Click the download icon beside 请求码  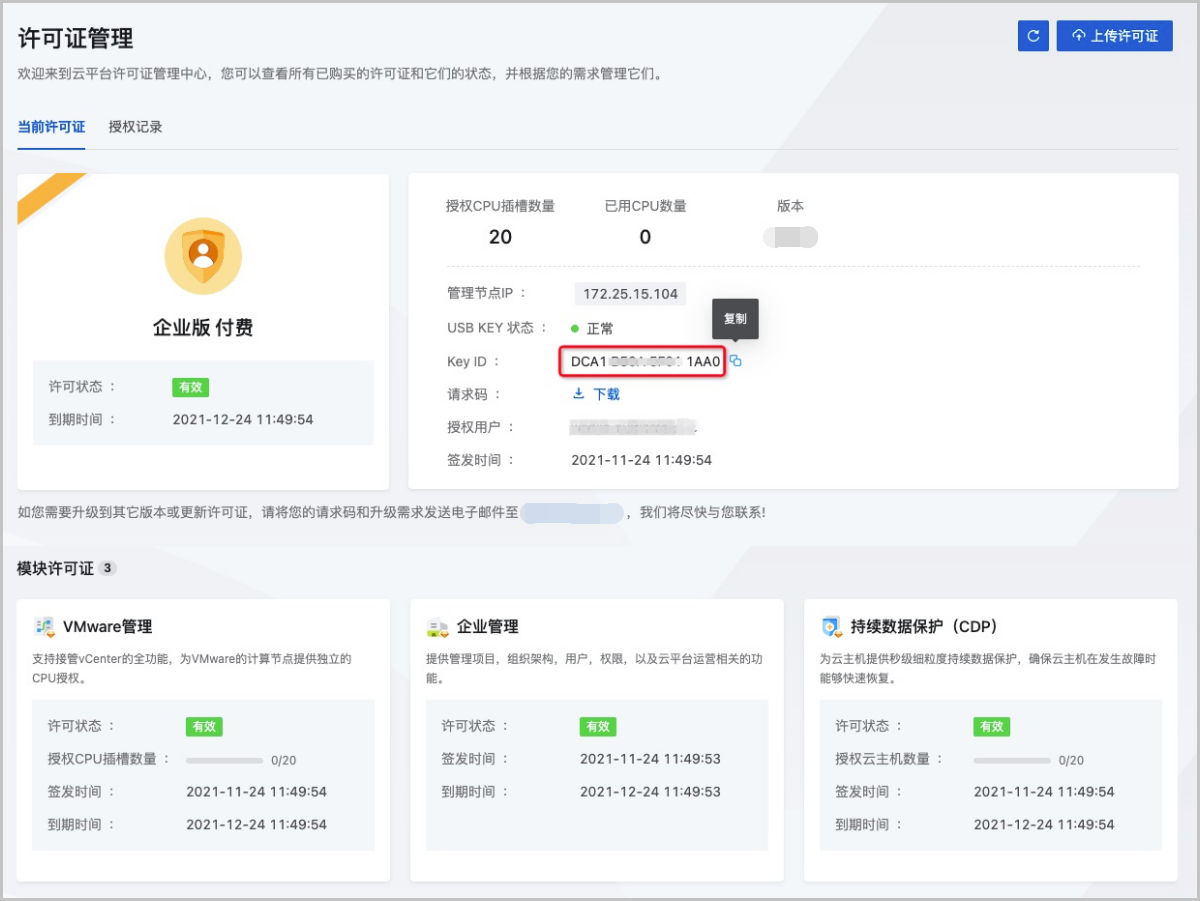tap(580, 394)
